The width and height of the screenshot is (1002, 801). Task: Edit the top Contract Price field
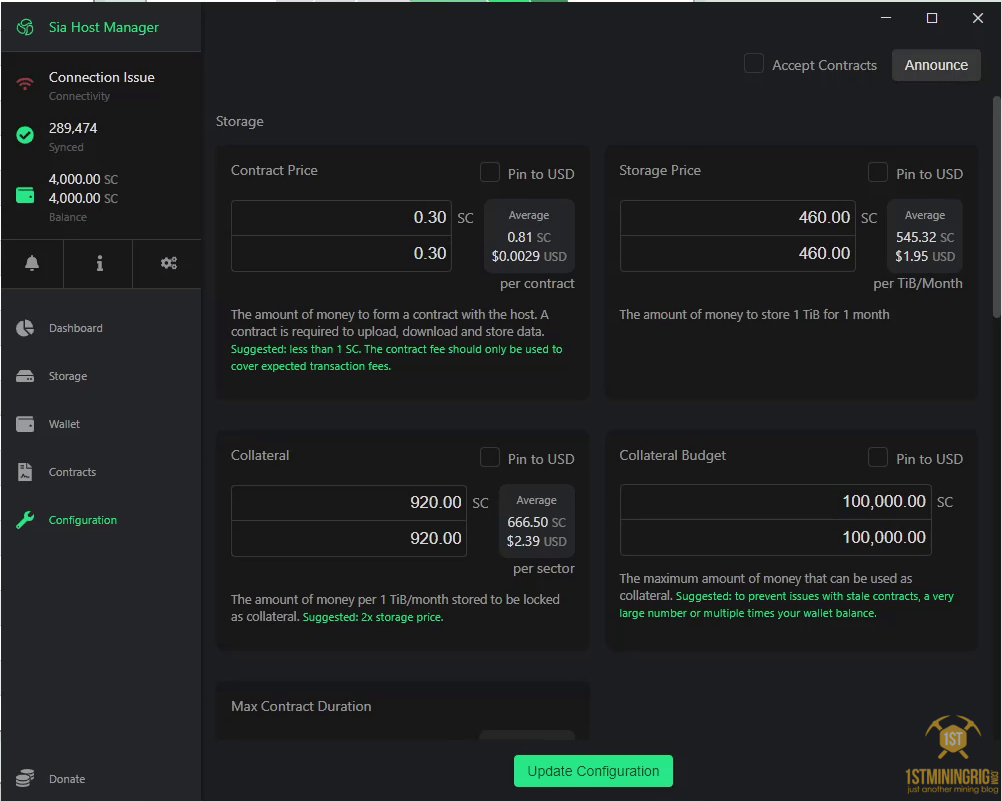pos(341,217)
